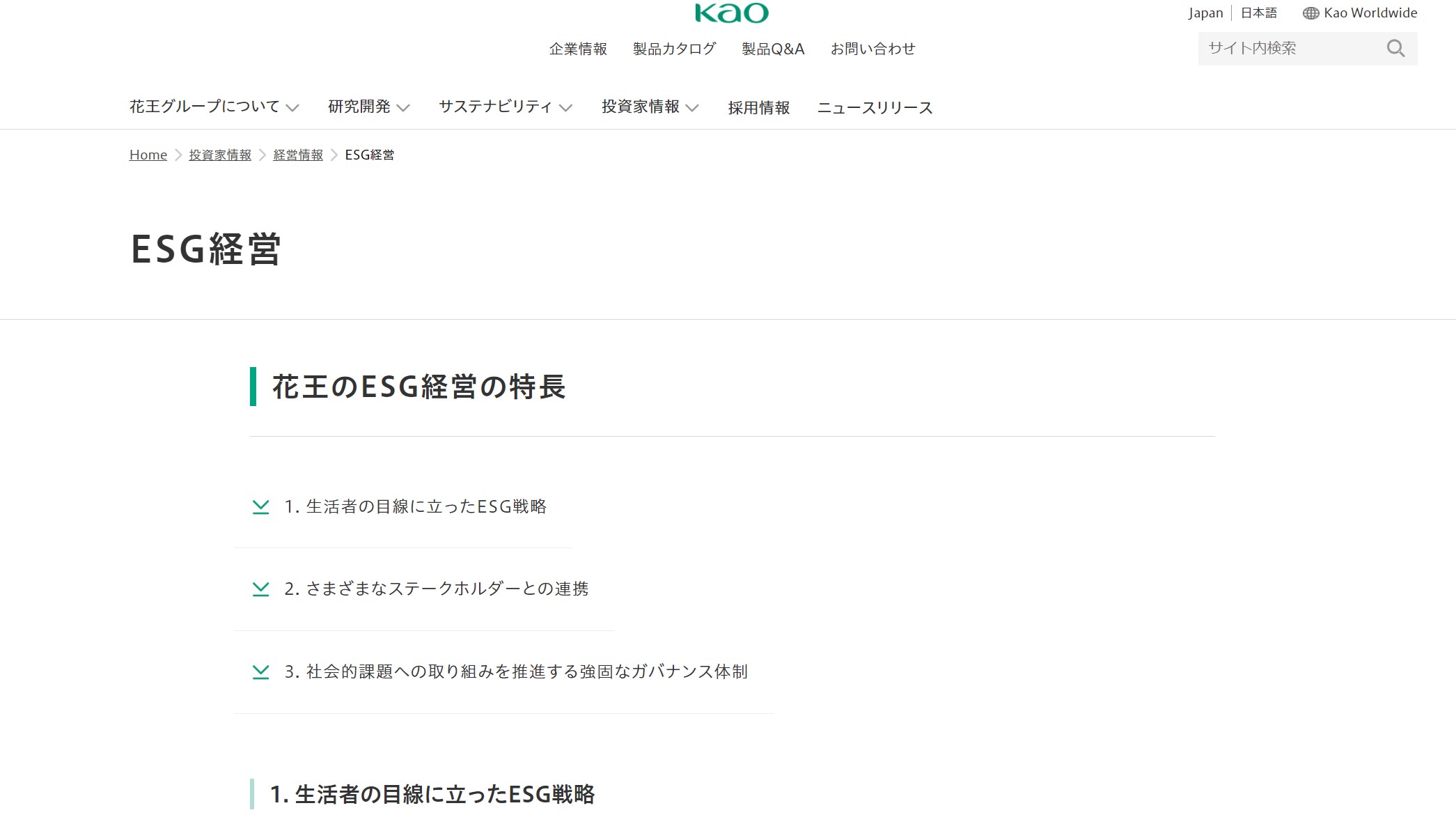Open the 採用情報 menu item
This screenshot has width=1456, height=824.
click(758, 108)
